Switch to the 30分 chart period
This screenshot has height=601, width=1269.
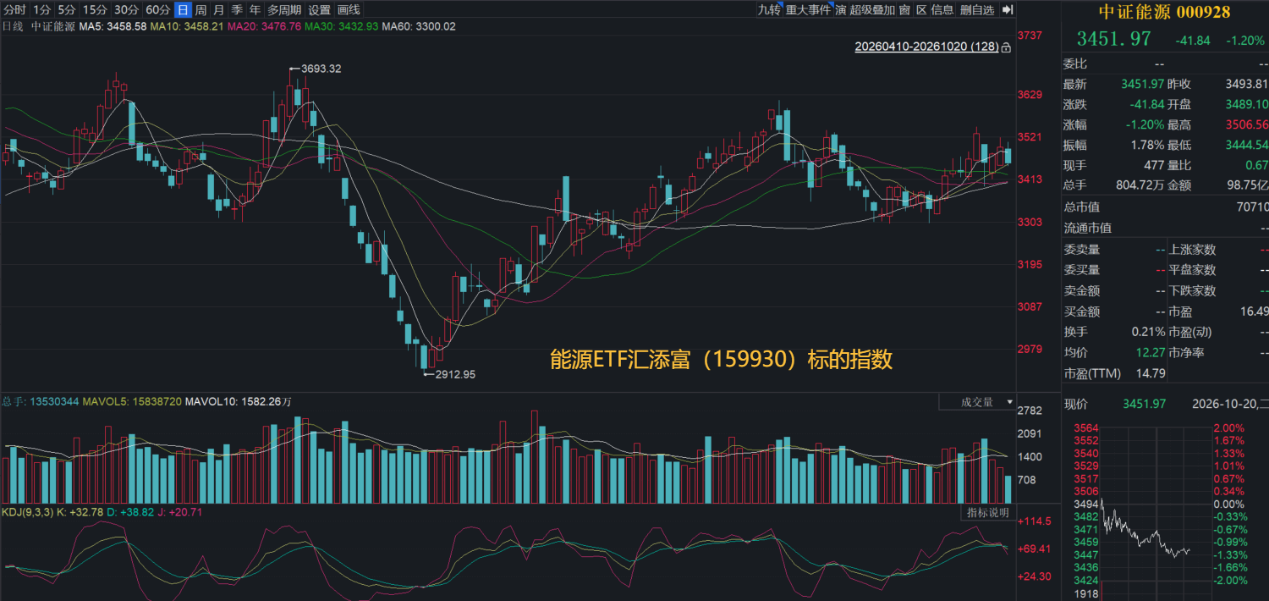(126, 10)
